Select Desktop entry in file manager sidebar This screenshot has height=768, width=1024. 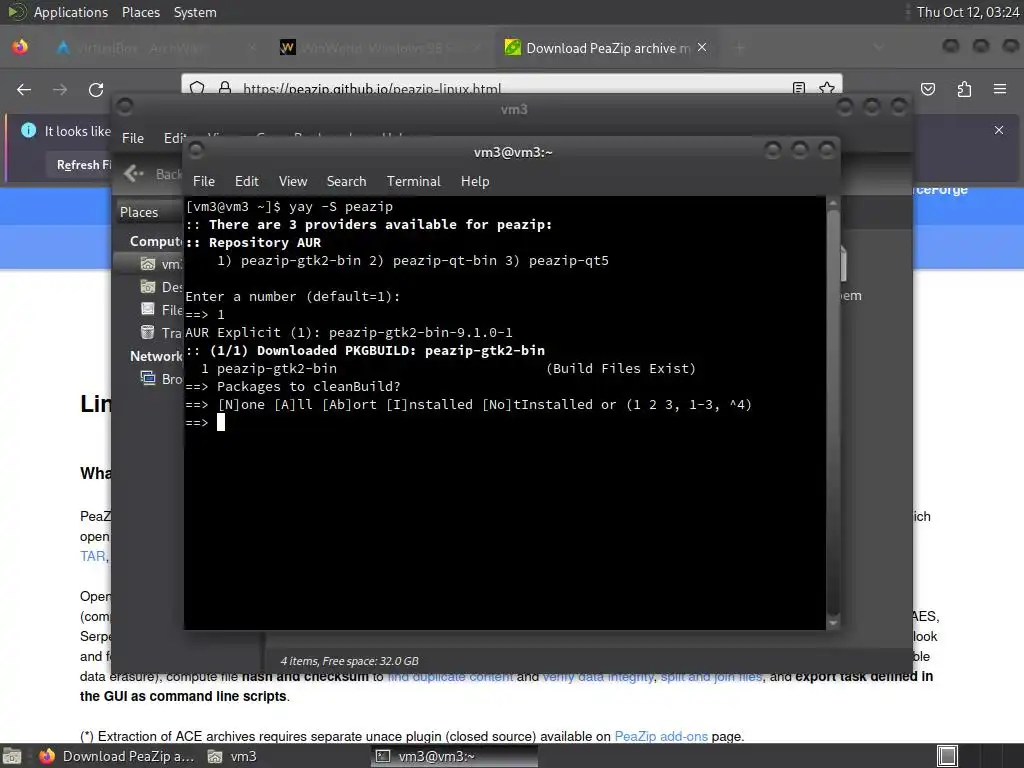click(161, 287)
